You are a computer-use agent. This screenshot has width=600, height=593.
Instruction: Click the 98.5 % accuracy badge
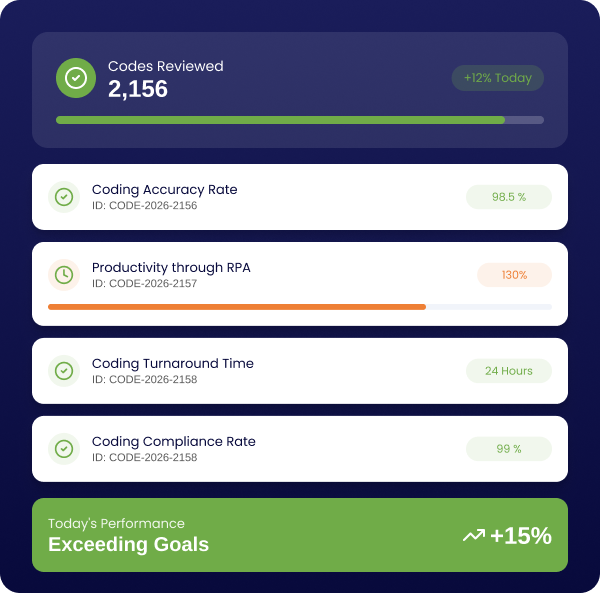[508, 197]
